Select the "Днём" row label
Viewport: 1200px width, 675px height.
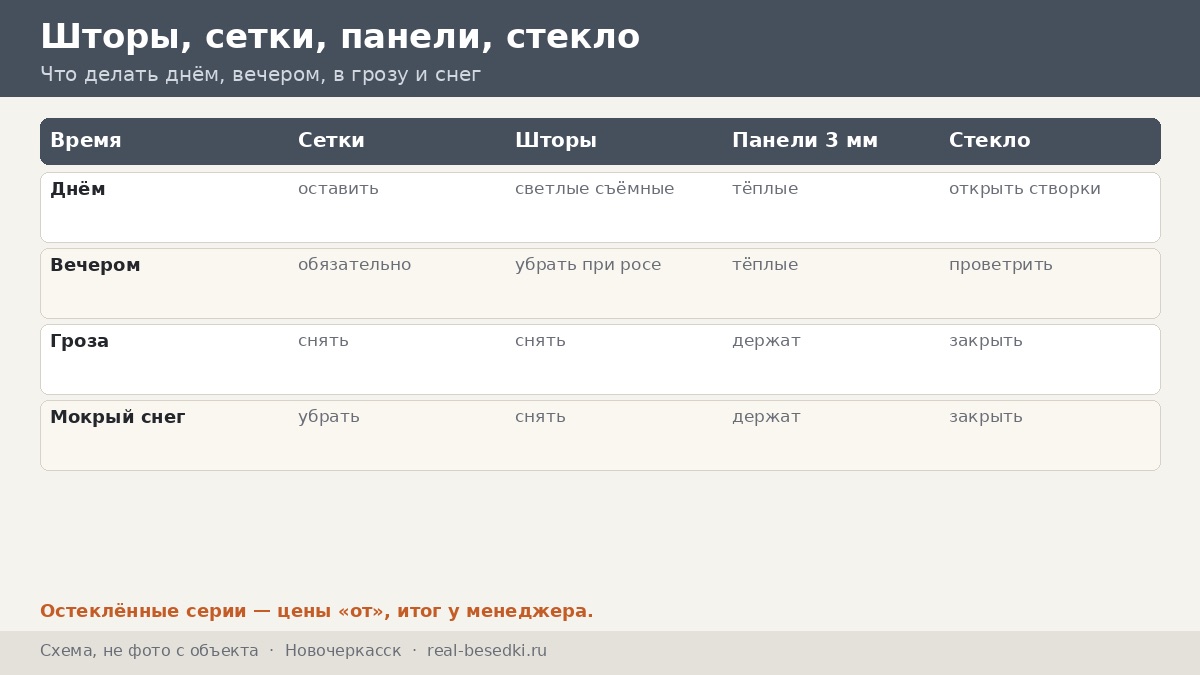pos(78,189)
